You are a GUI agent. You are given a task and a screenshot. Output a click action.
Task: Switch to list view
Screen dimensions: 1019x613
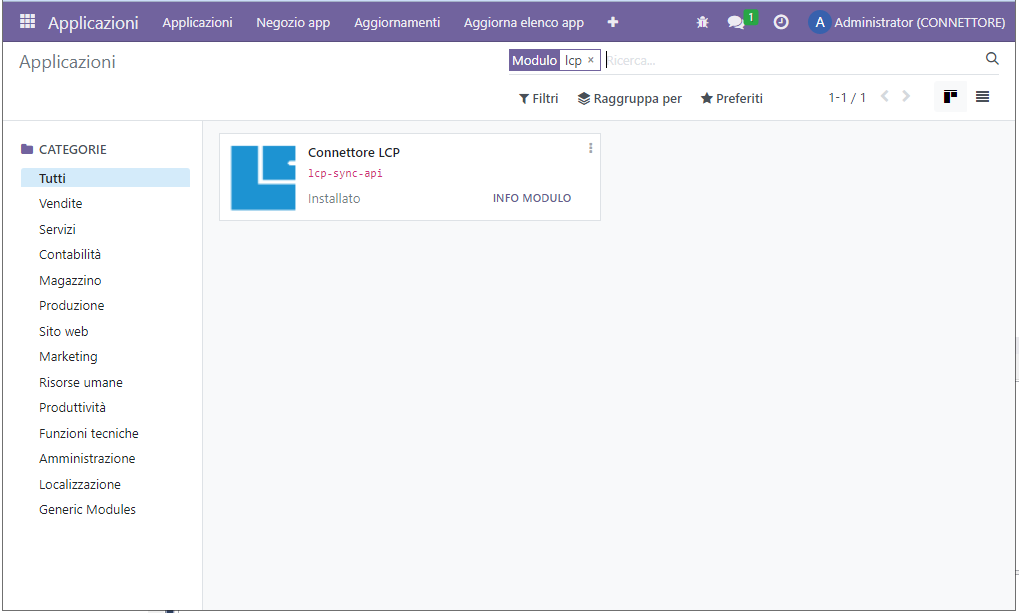coord(983,97)
